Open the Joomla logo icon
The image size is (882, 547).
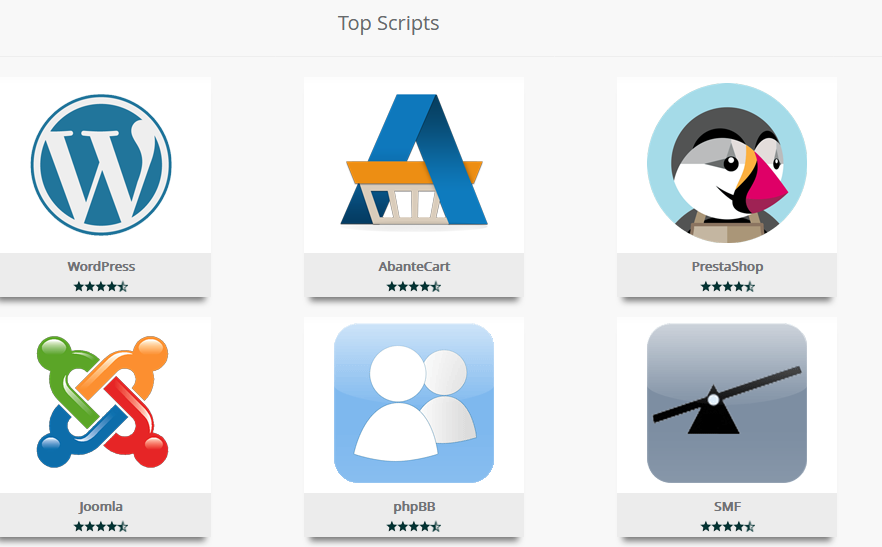coord(102,402)
